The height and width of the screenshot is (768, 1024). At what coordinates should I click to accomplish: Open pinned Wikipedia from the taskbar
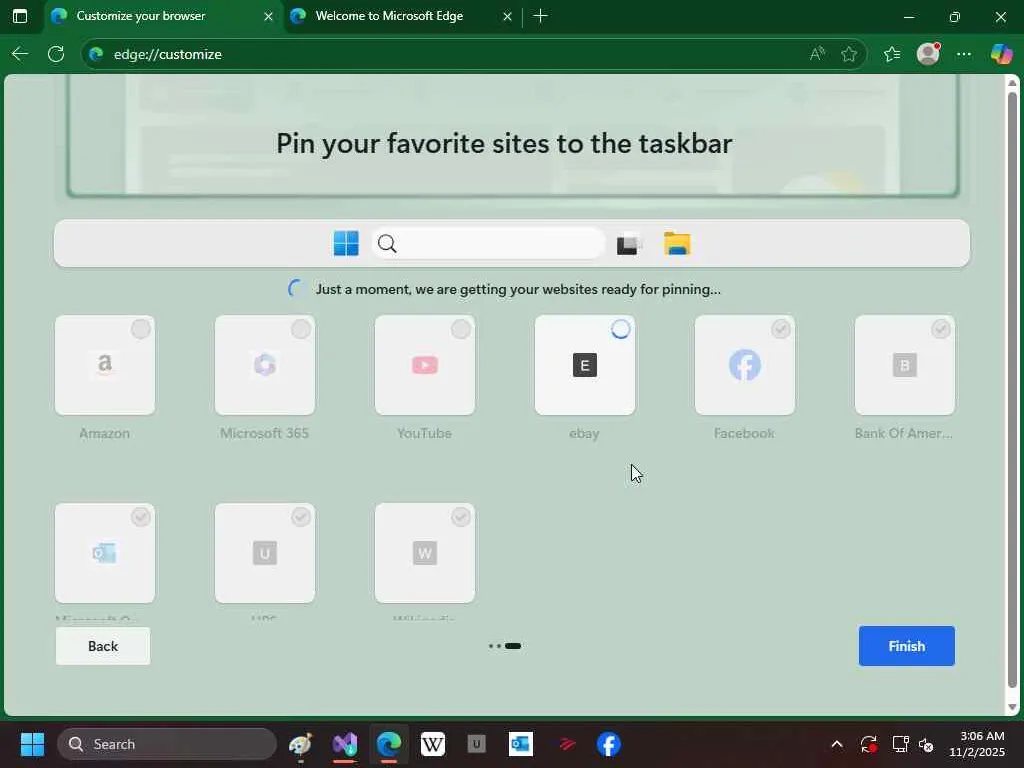pyautogui.click(x=432, y=744)
